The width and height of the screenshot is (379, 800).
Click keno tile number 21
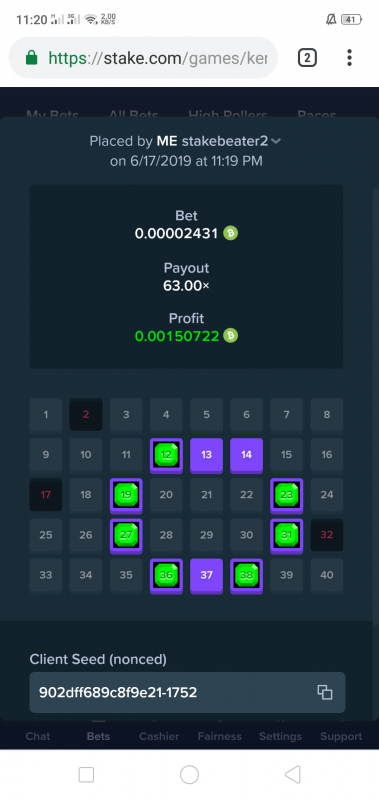tap(207, 494)
